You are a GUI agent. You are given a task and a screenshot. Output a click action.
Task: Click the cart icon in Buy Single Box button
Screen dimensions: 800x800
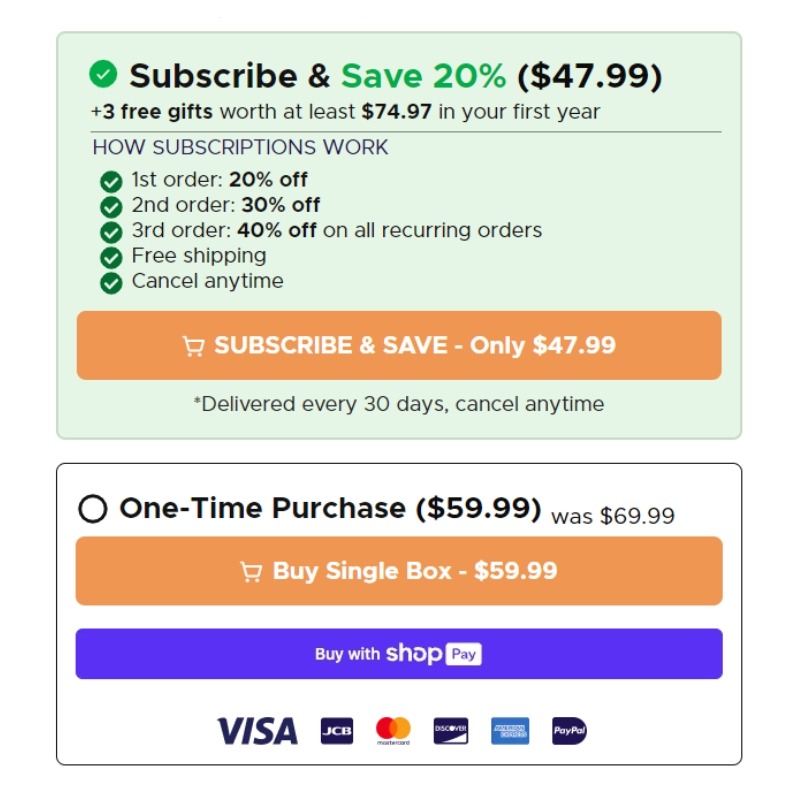[251, 572]
